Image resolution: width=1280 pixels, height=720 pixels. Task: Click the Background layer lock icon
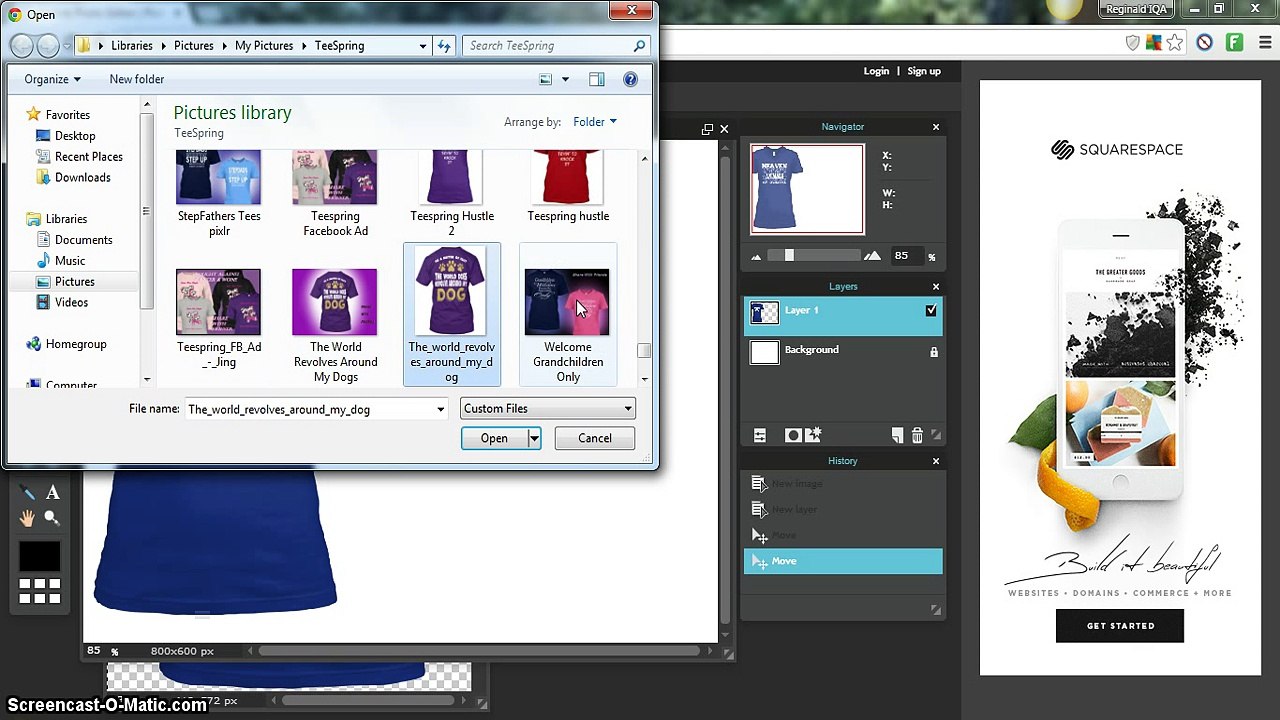[x=934, y=352]
